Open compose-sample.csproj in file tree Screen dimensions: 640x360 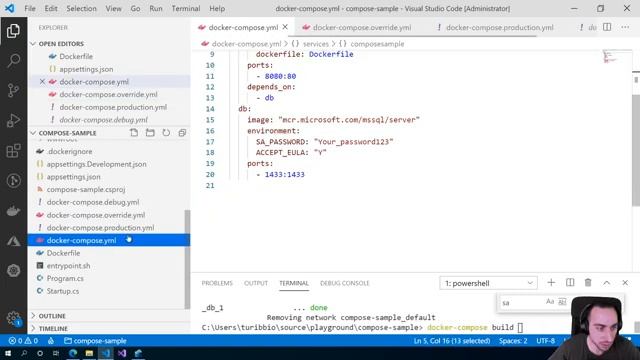tap(86, 189)
